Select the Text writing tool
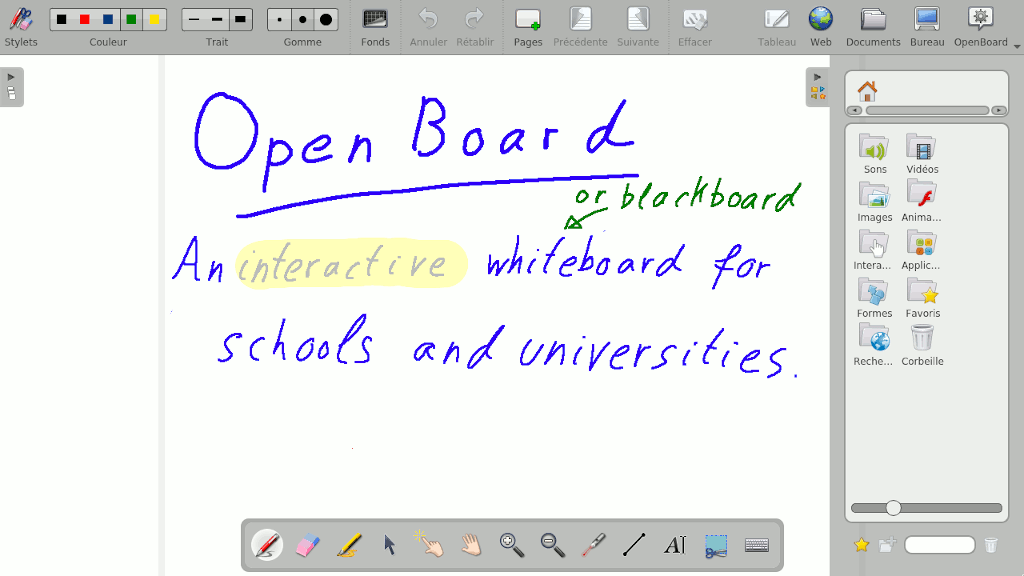Screen dimensions: 1024x576 [675, 545]
